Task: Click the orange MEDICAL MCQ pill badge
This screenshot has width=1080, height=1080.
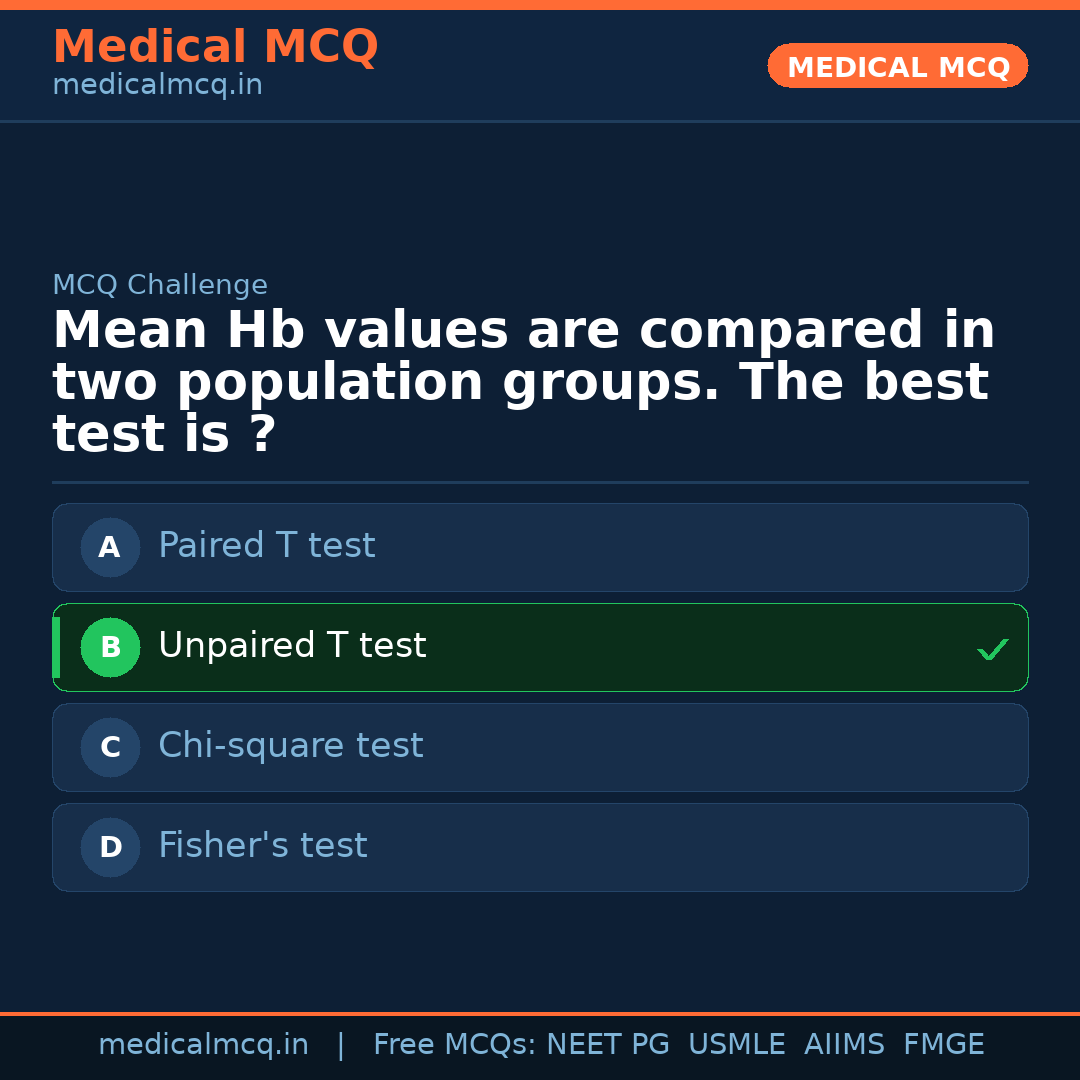Action: click(x=897, y=66)
